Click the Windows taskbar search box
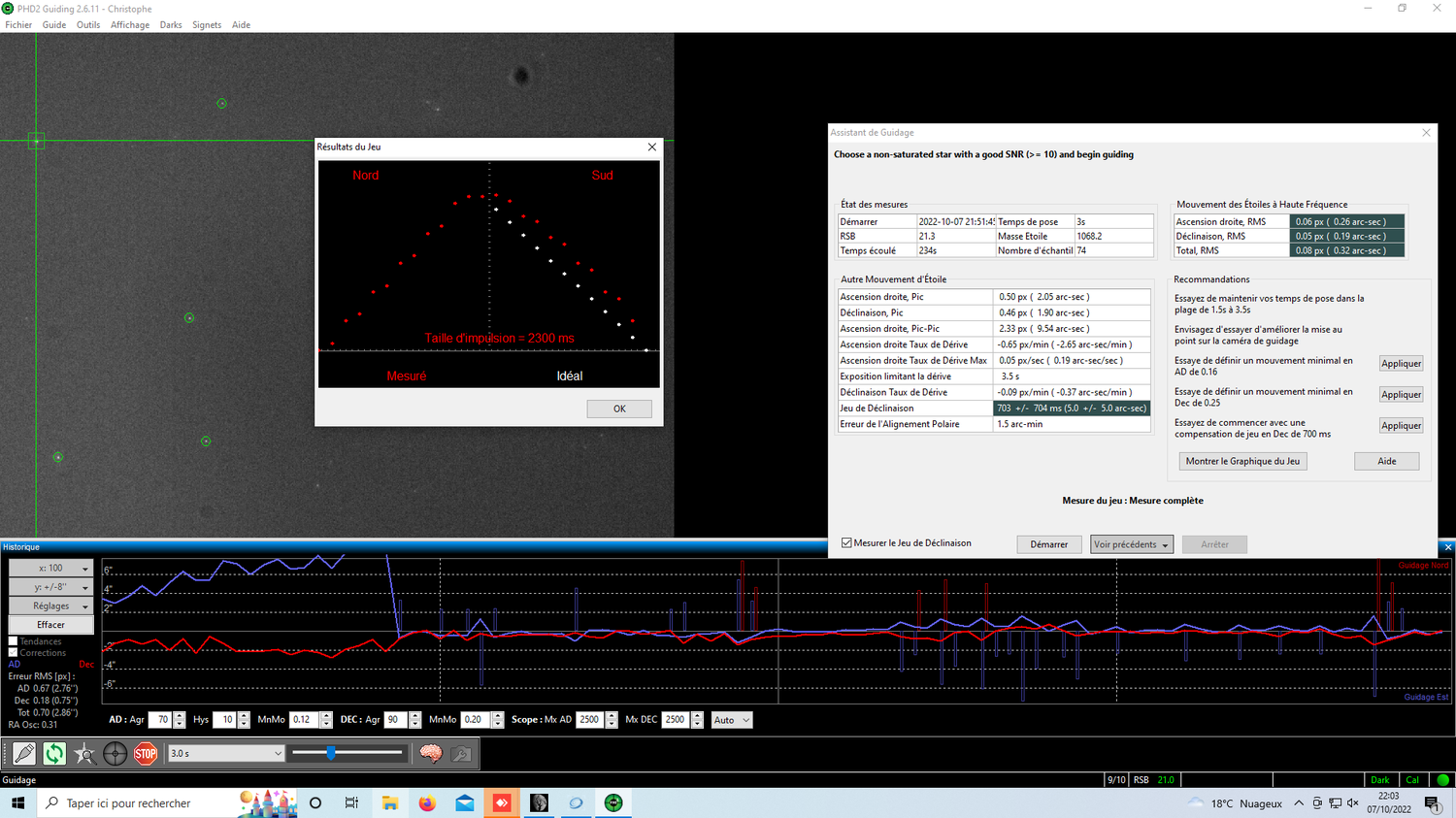Screen dimensions: 1456x818 167,803
